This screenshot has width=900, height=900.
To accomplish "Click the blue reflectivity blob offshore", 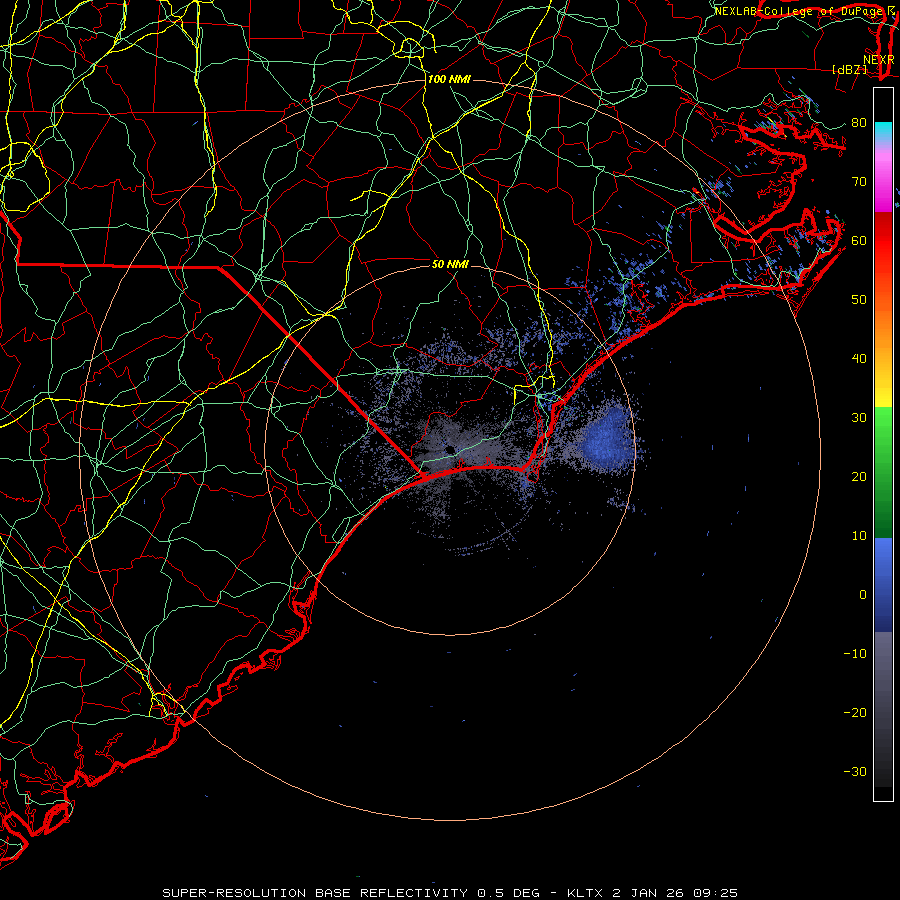I will point(607,438).
